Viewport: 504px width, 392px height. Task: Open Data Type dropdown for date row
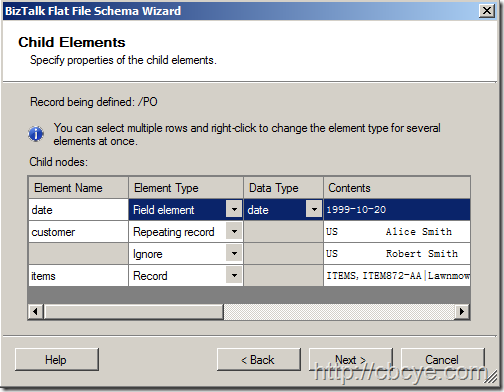(314, 210)
